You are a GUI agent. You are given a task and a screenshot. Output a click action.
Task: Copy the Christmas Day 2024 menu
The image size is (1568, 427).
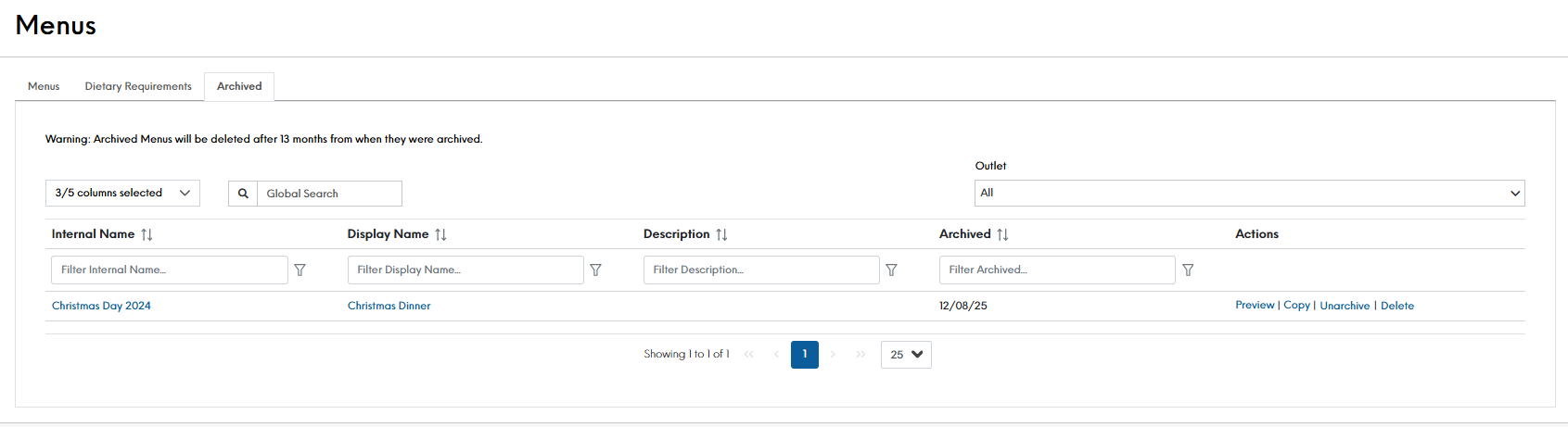1296,305
